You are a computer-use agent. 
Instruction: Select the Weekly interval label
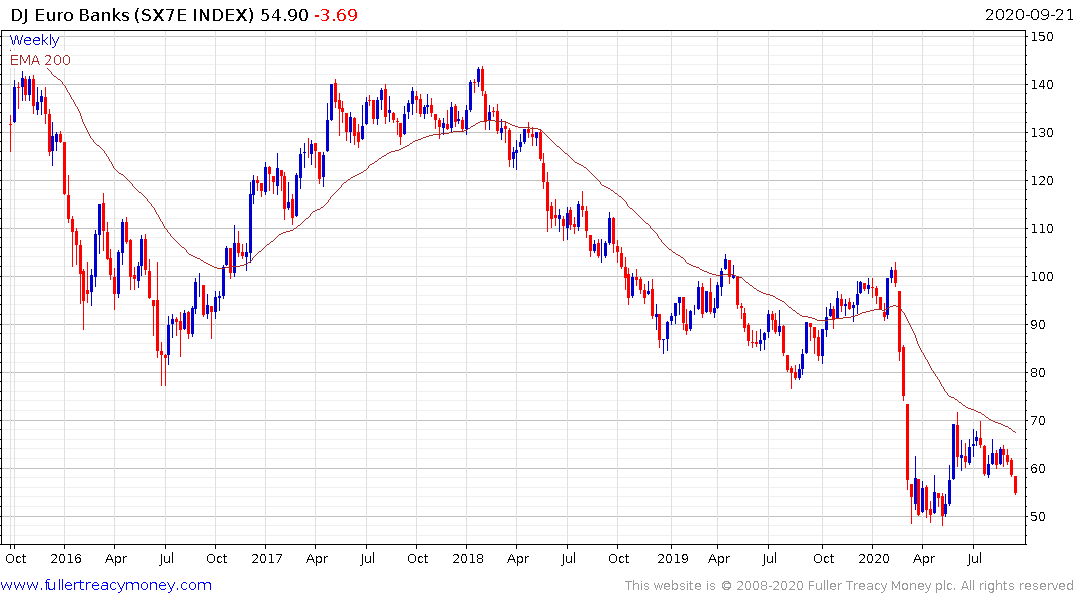[34, 40]
